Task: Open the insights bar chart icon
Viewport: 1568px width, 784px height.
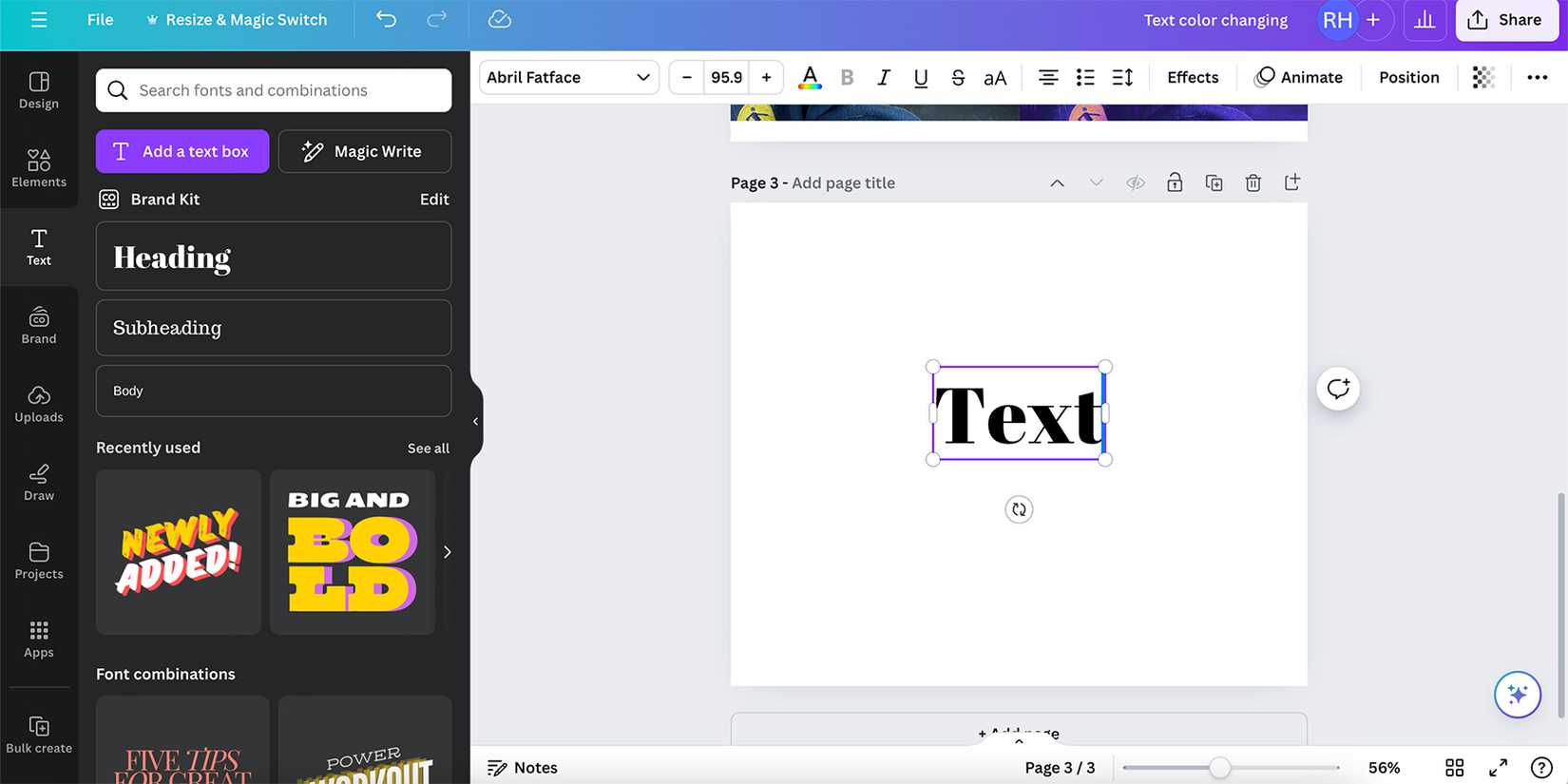Action: pyautogui.click(x=1424, y=20)
